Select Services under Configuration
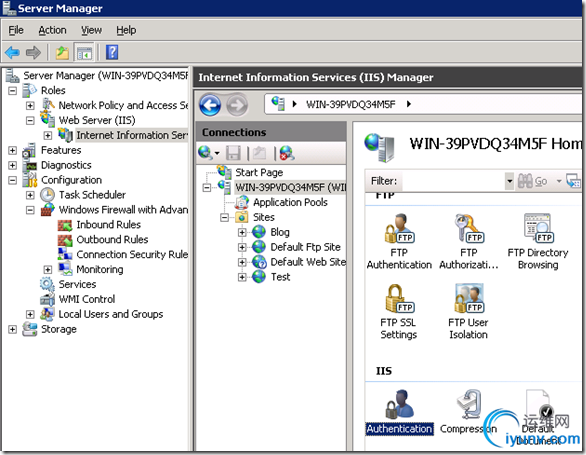 click(x=77, y=285)
